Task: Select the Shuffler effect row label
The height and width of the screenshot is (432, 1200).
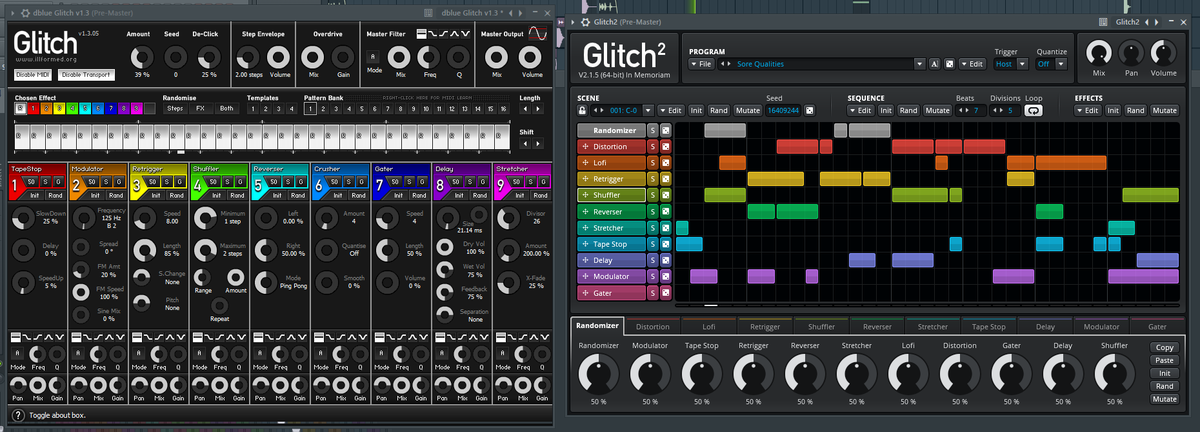Action: click(610, 195)
